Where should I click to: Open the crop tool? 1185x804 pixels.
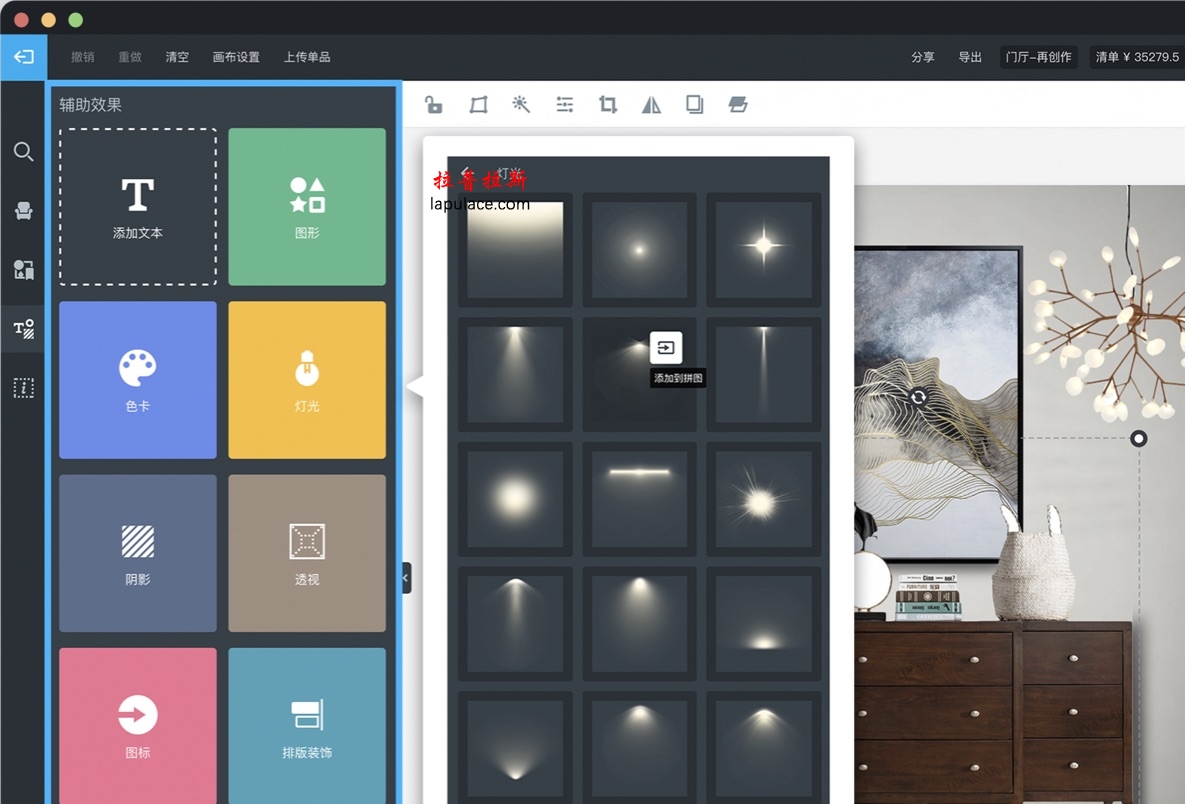(x=608, y=105)
